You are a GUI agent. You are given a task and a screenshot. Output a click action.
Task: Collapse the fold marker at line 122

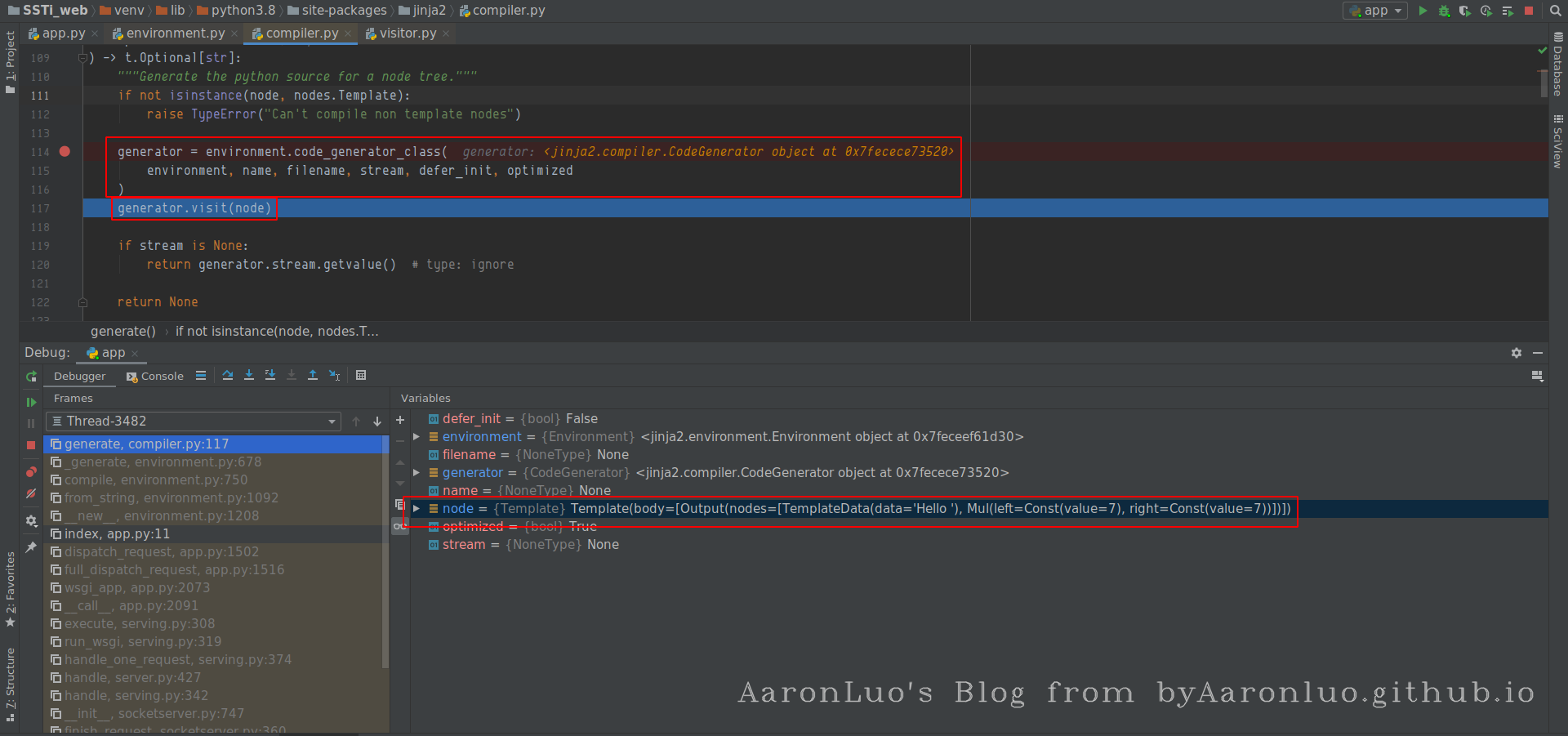coord(82,302)
